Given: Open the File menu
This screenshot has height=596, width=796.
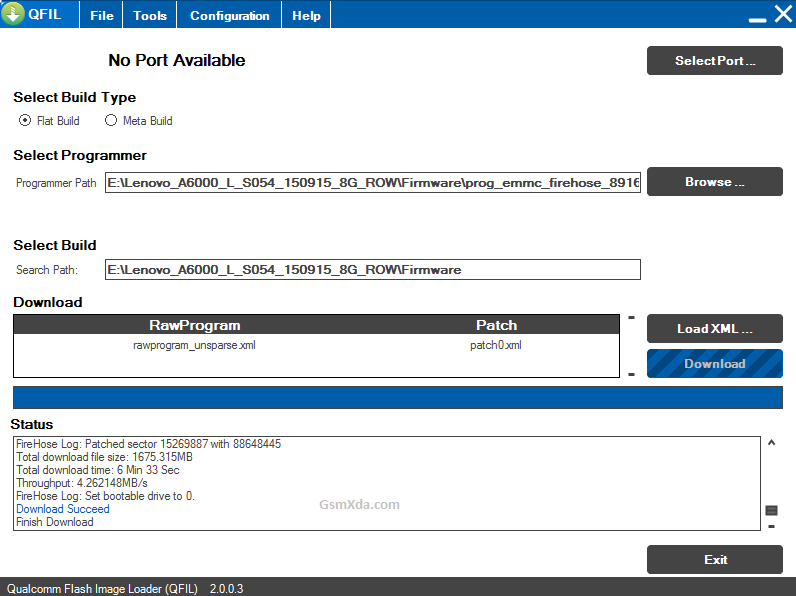Looking at the screenshot, I should [102, 16].
